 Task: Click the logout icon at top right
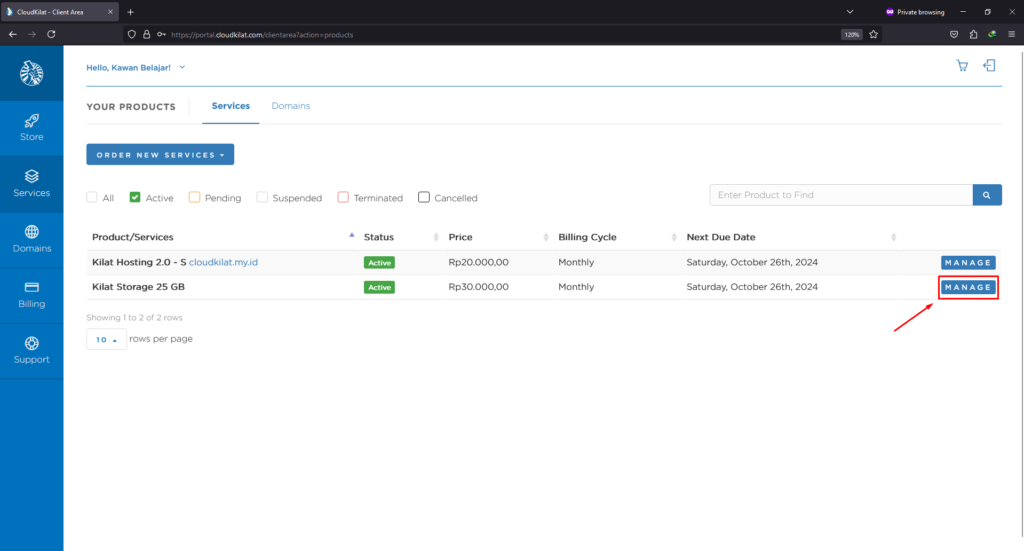point(989,66)
